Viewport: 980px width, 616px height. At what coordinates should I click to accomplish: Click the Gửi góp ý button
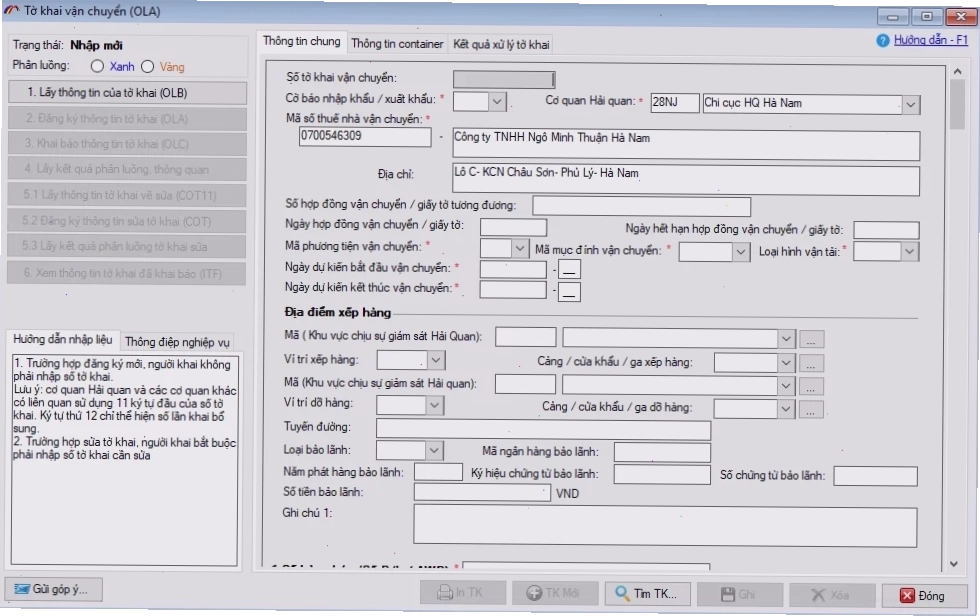(x=54, y=589)
